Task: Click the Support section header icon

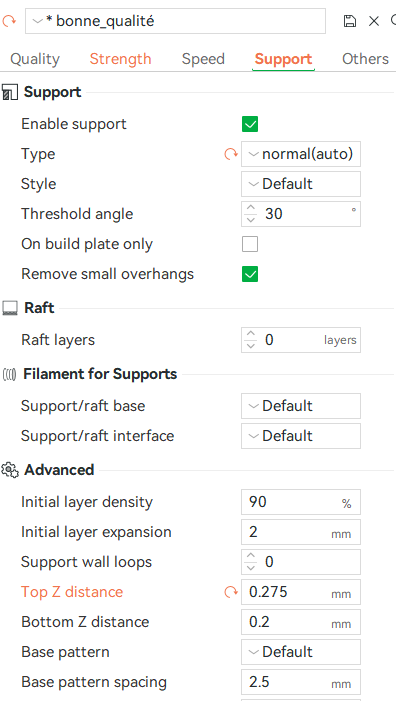Action: coord(10,93)
